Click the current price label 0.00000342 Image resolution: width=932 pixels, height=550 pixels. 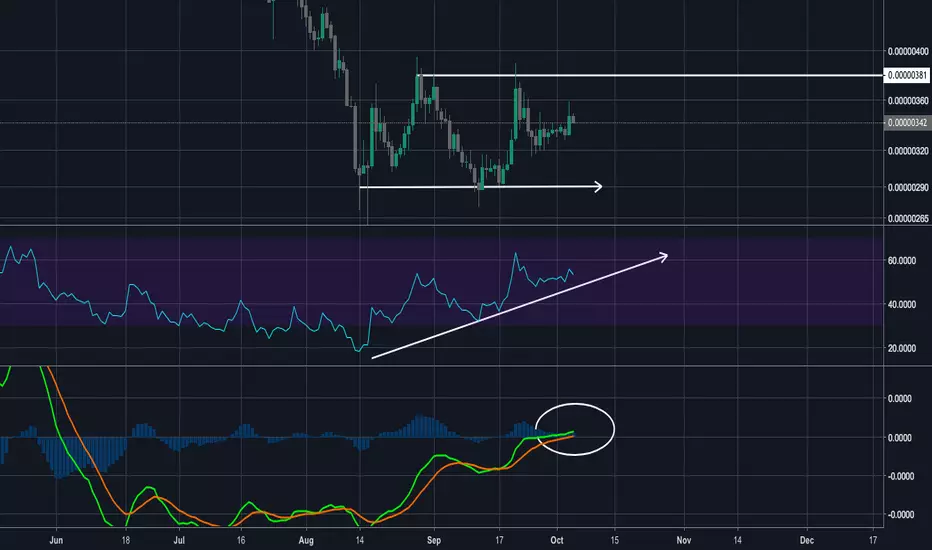(907, 122)
